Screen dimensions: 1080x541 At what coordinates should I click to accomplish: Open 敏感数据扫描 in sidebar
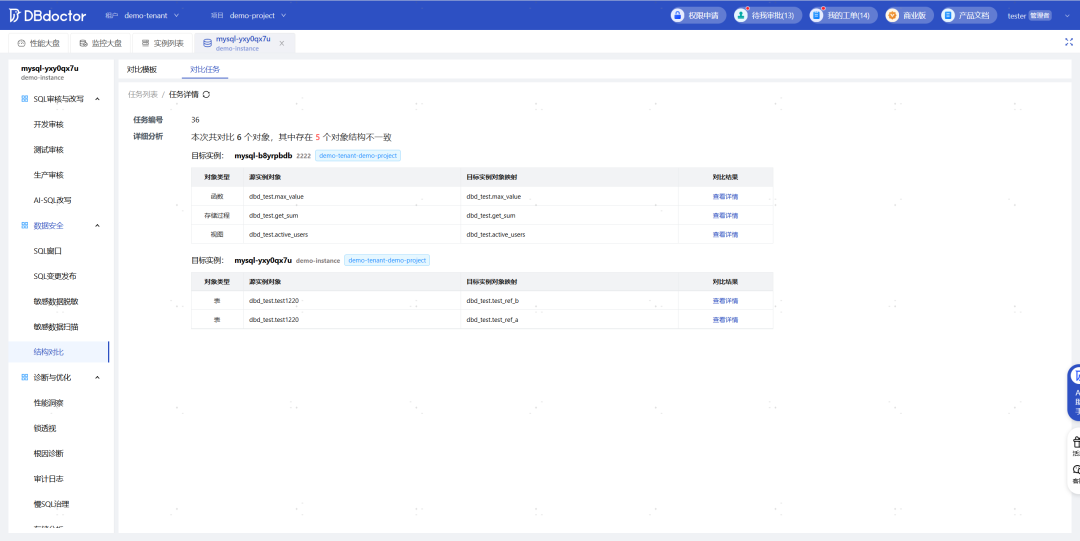pos(55,327)
